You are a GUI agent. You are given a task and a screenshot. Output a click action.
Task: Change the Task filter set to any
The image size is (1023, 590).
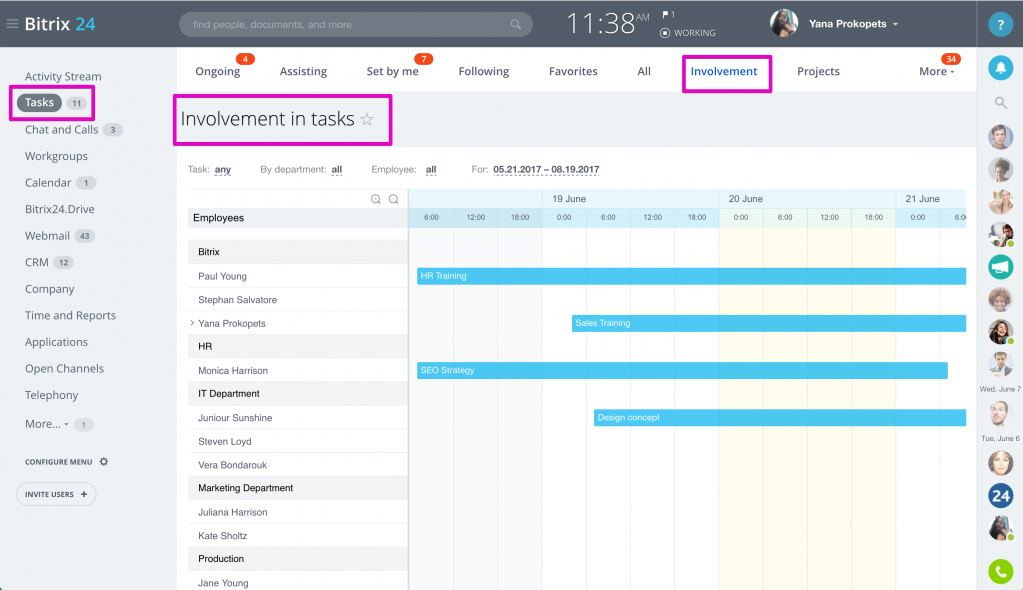coord(222,170)
